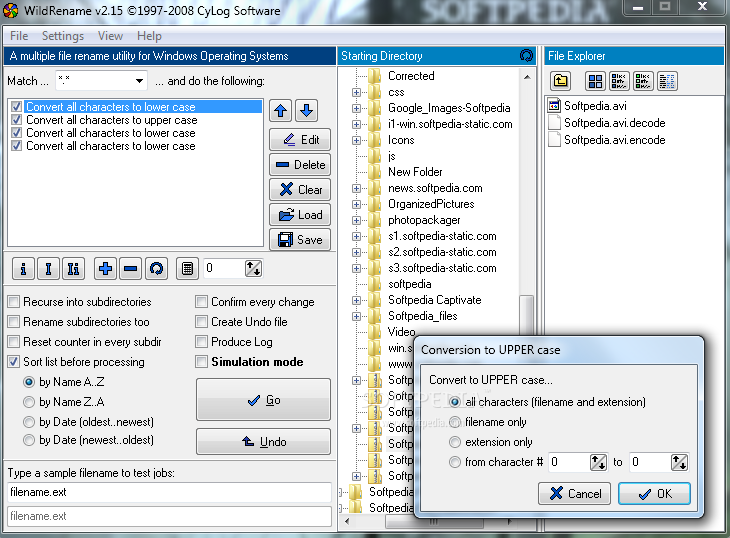
Task: Open the Help menu
Action: pyautogui.click(x=149, y=36)
